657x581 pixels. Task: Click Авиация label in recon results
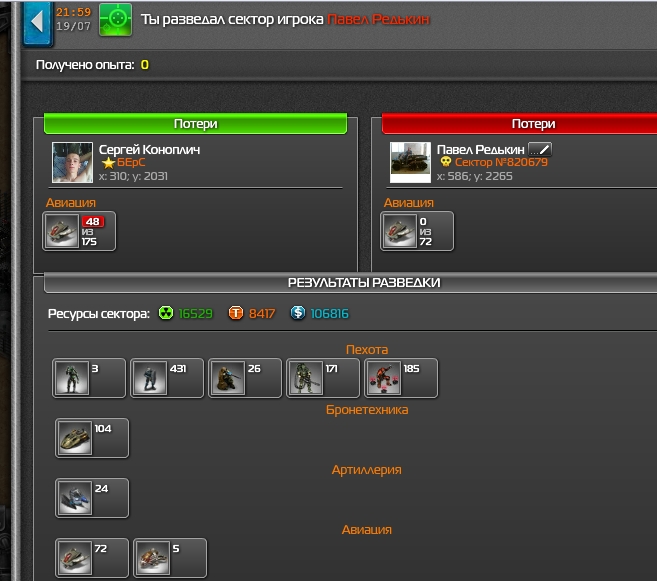(367, 530)
